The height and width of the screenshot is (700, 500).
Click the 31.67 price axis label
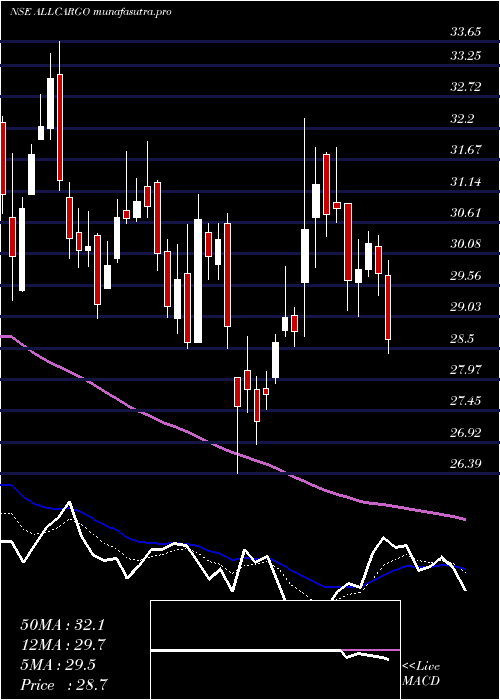(x=466, y=150)
